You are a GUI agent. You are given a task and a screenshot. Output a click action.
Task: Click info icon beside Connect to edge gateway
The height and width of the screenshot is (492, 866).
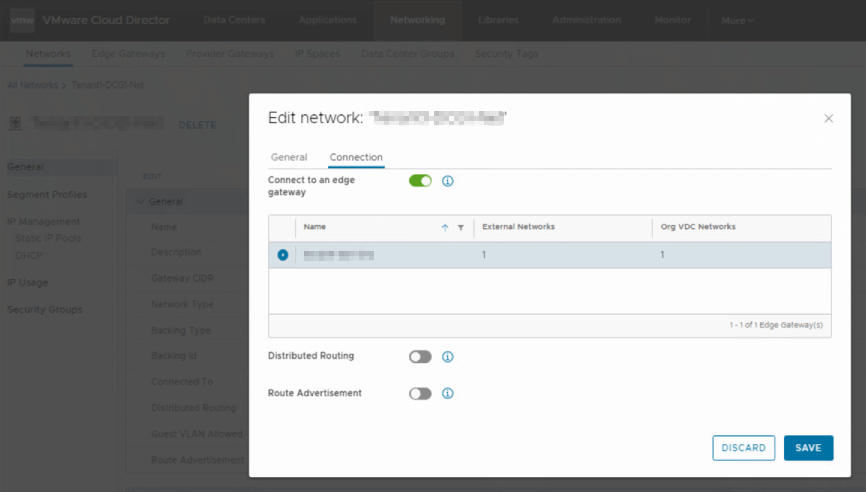448,181
